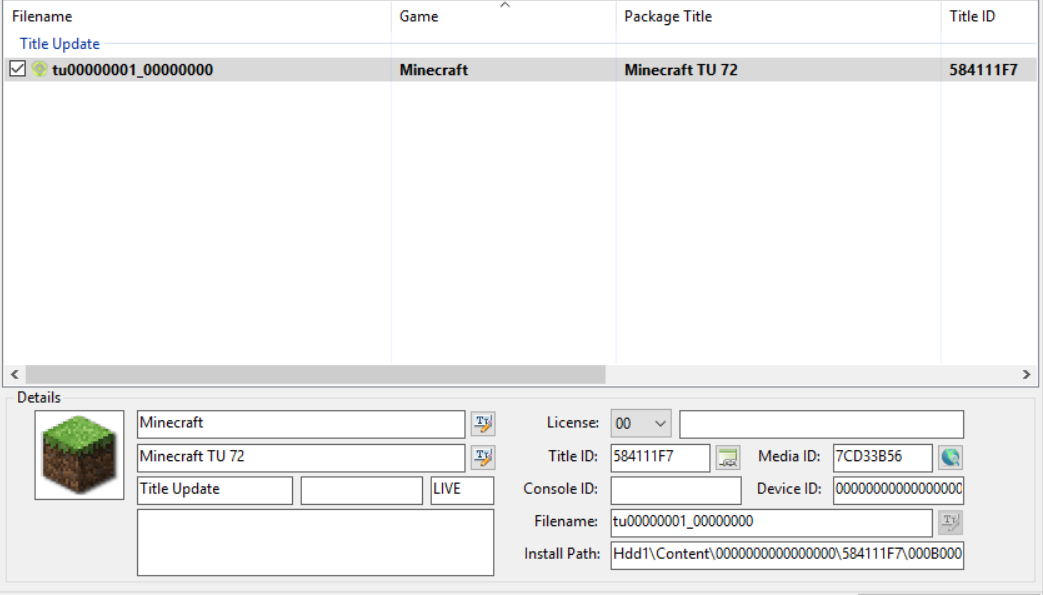Select the Minecraft TU 72 row

[x=680, y=70]
